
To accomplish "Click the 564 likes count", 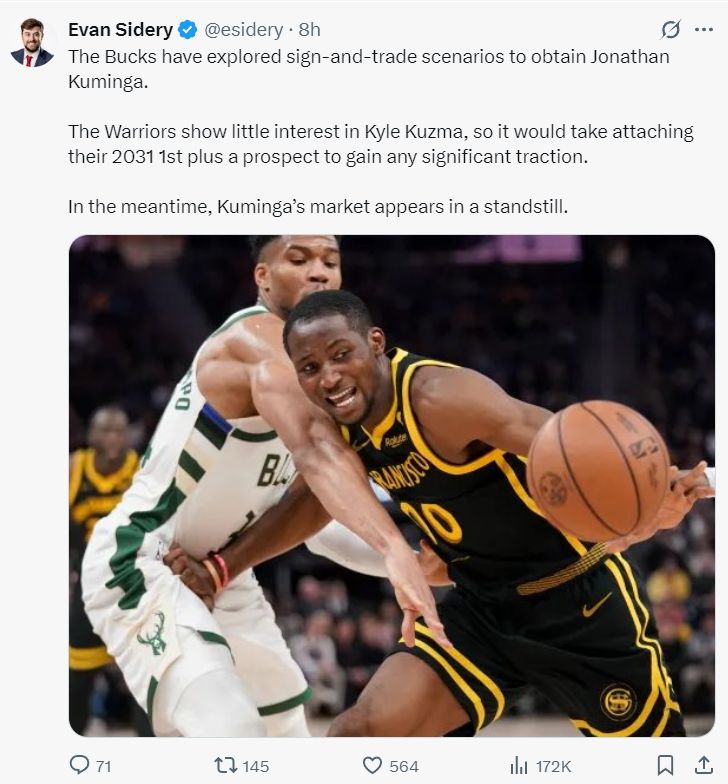I will click(404, 766).
